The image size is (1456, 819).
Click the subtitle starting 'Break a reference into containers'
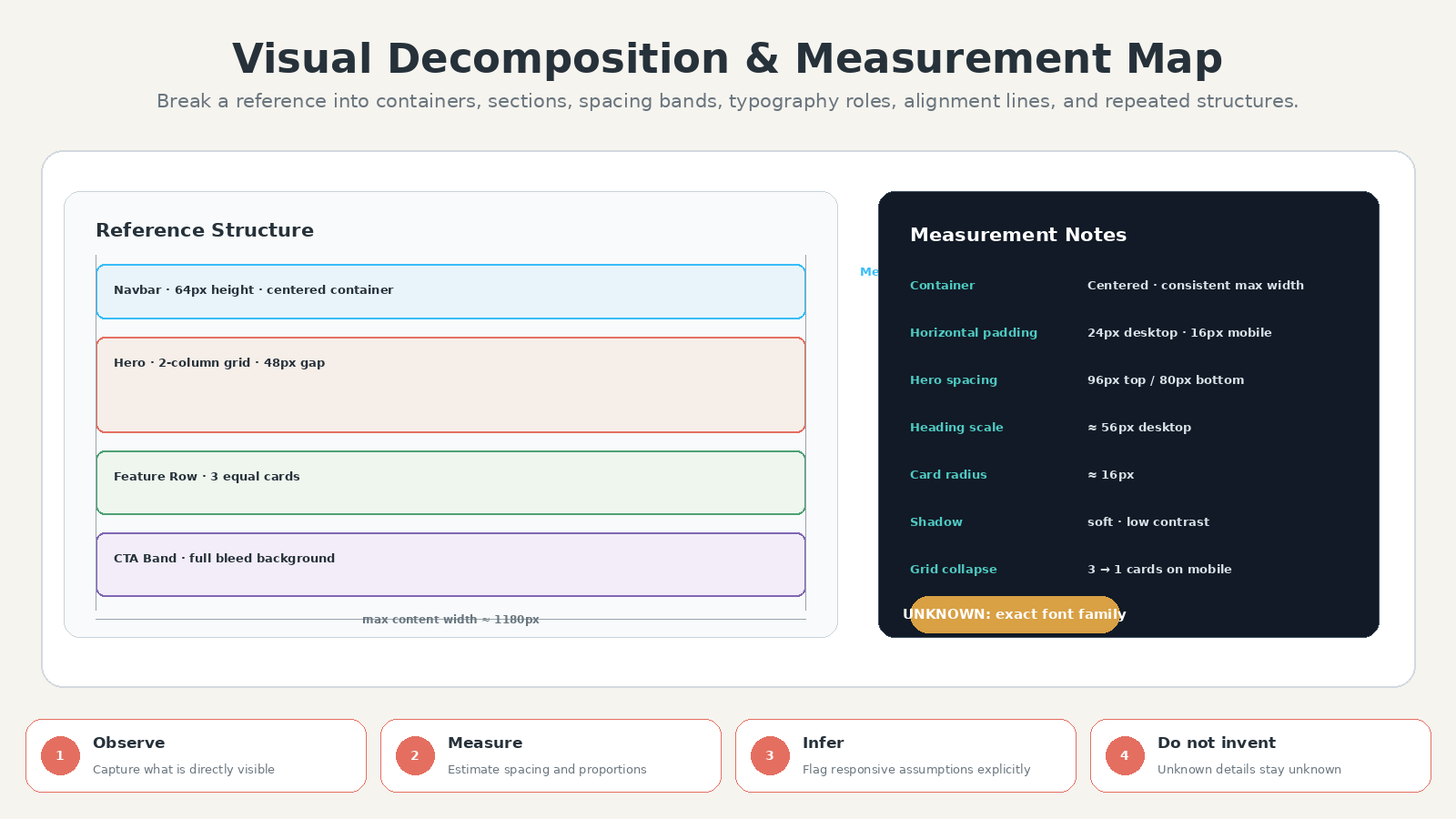727,101
